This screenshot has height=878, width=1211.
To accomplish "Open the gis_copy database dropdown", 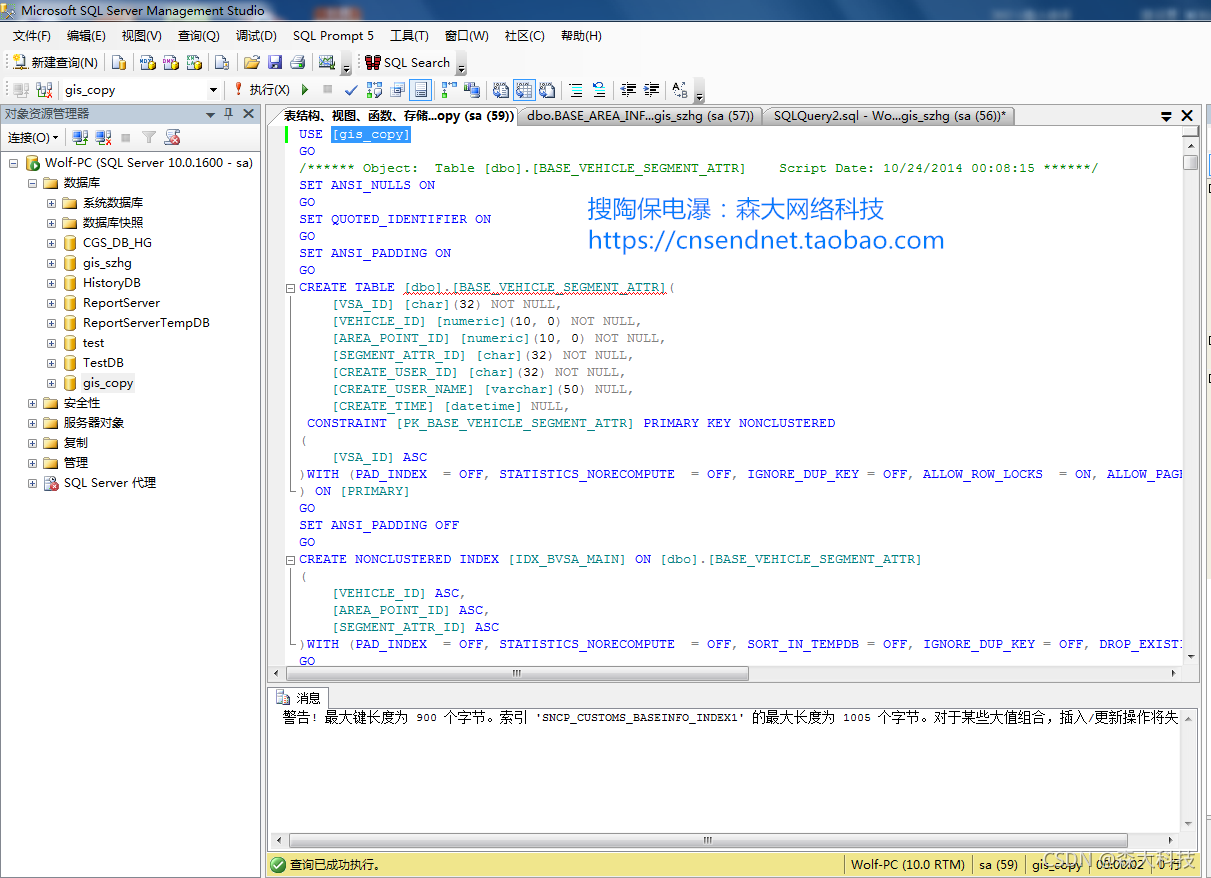I will [213, 90].
